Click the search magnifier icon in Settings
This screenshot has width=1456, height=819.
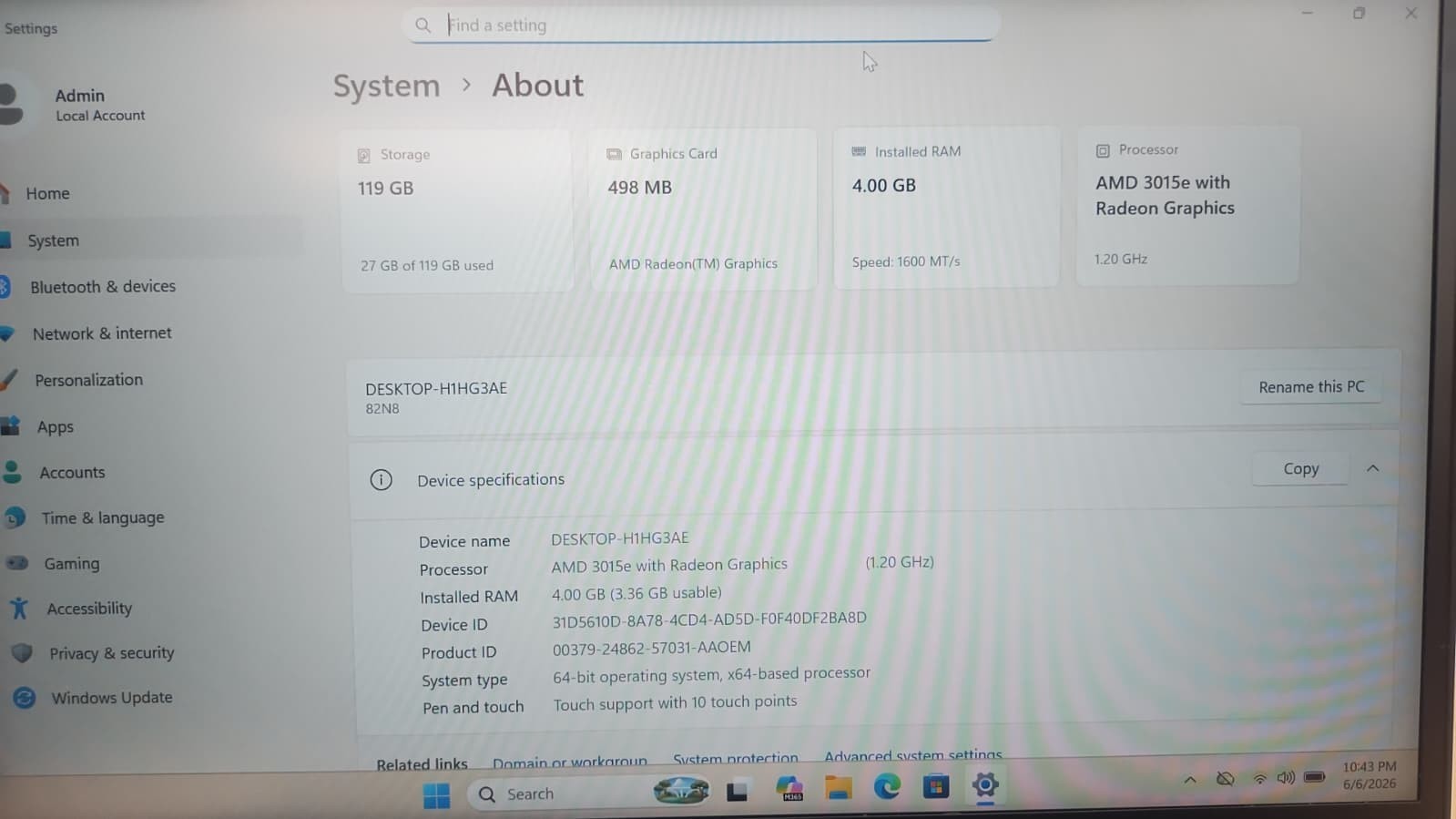point(423,26)
